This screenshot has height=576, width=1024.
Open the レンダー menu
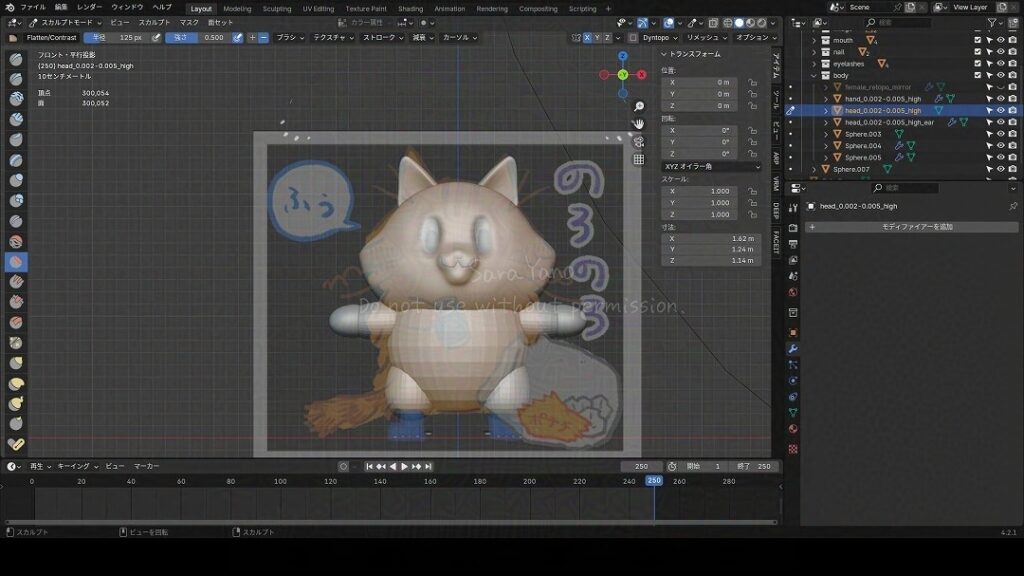[89, 7]
